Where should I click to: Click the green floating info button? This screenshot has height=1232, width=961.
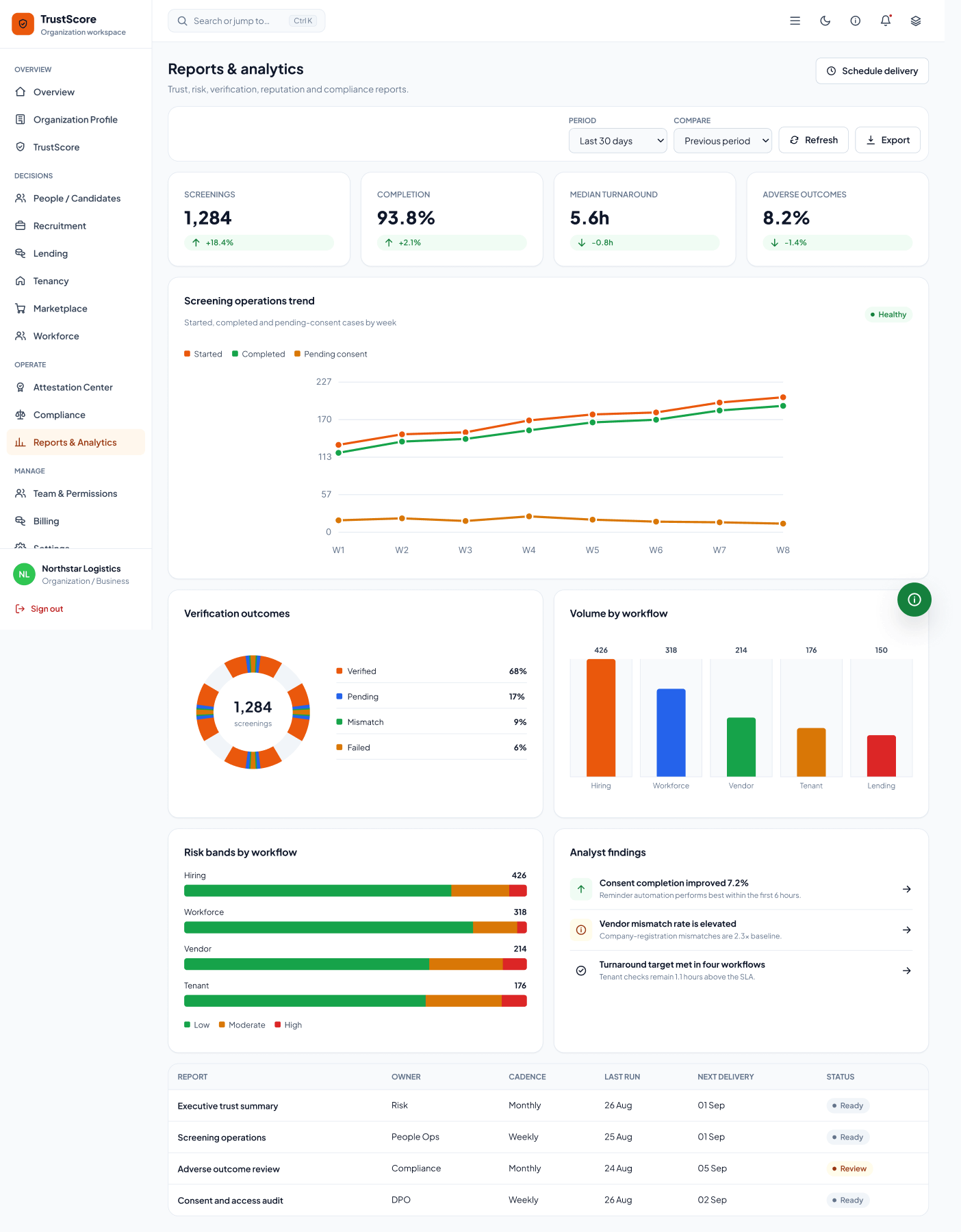pyautogui.click(x=914, y=600)
